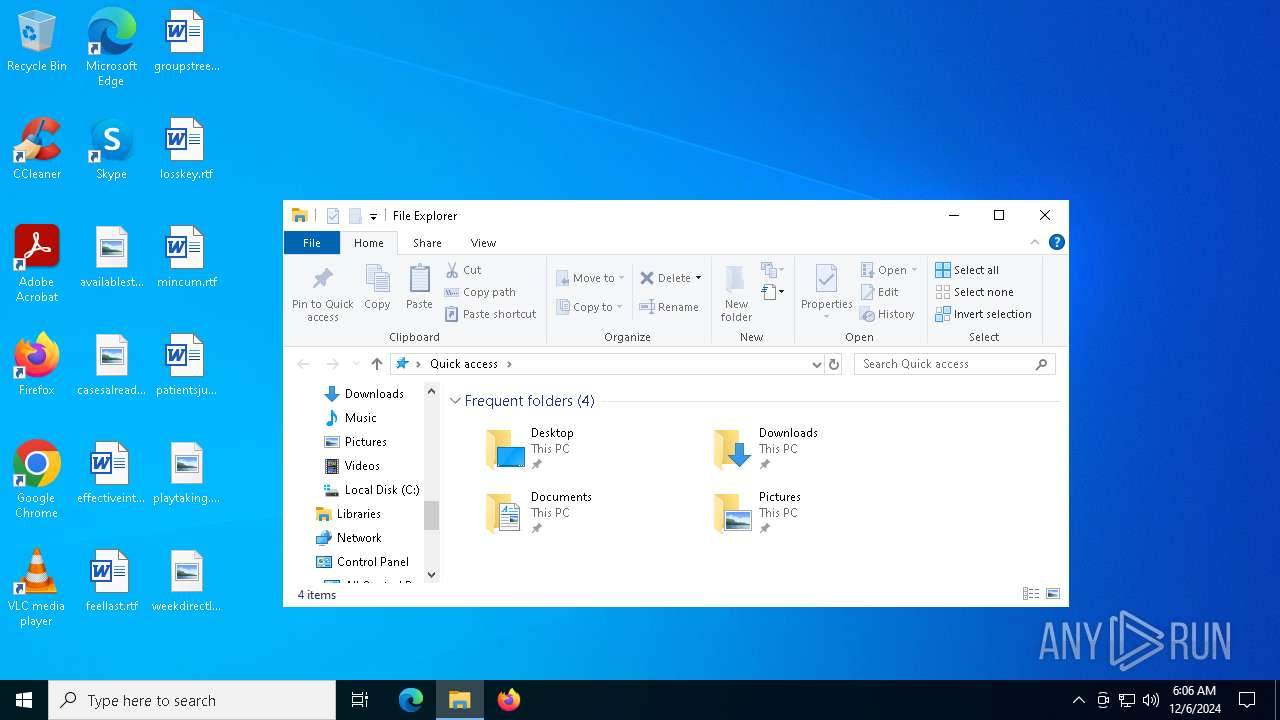Click the Paste ribbon icon
Viewport: 1280px width, 720px height.
[419, 287]
